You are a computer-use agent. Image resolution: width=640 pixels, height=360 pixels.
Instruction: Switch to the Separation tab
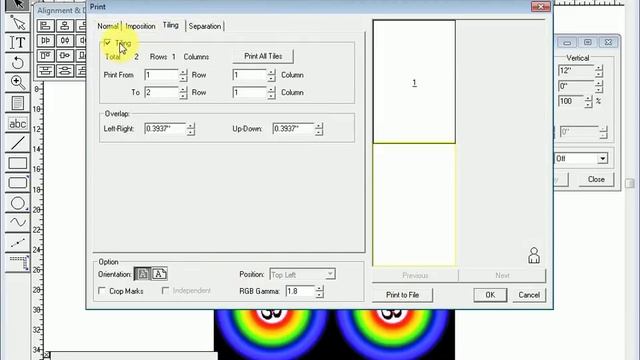click(x=204, y=26)
